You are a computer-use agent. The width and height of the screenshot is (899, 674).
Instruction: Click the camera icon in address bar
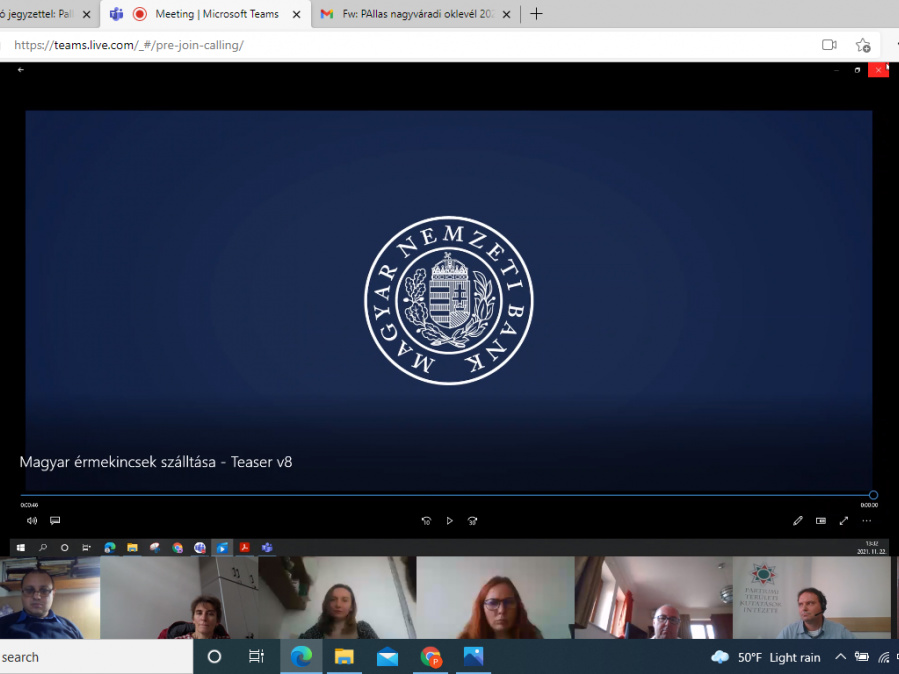pyautogui.click(x=829, y=45)
